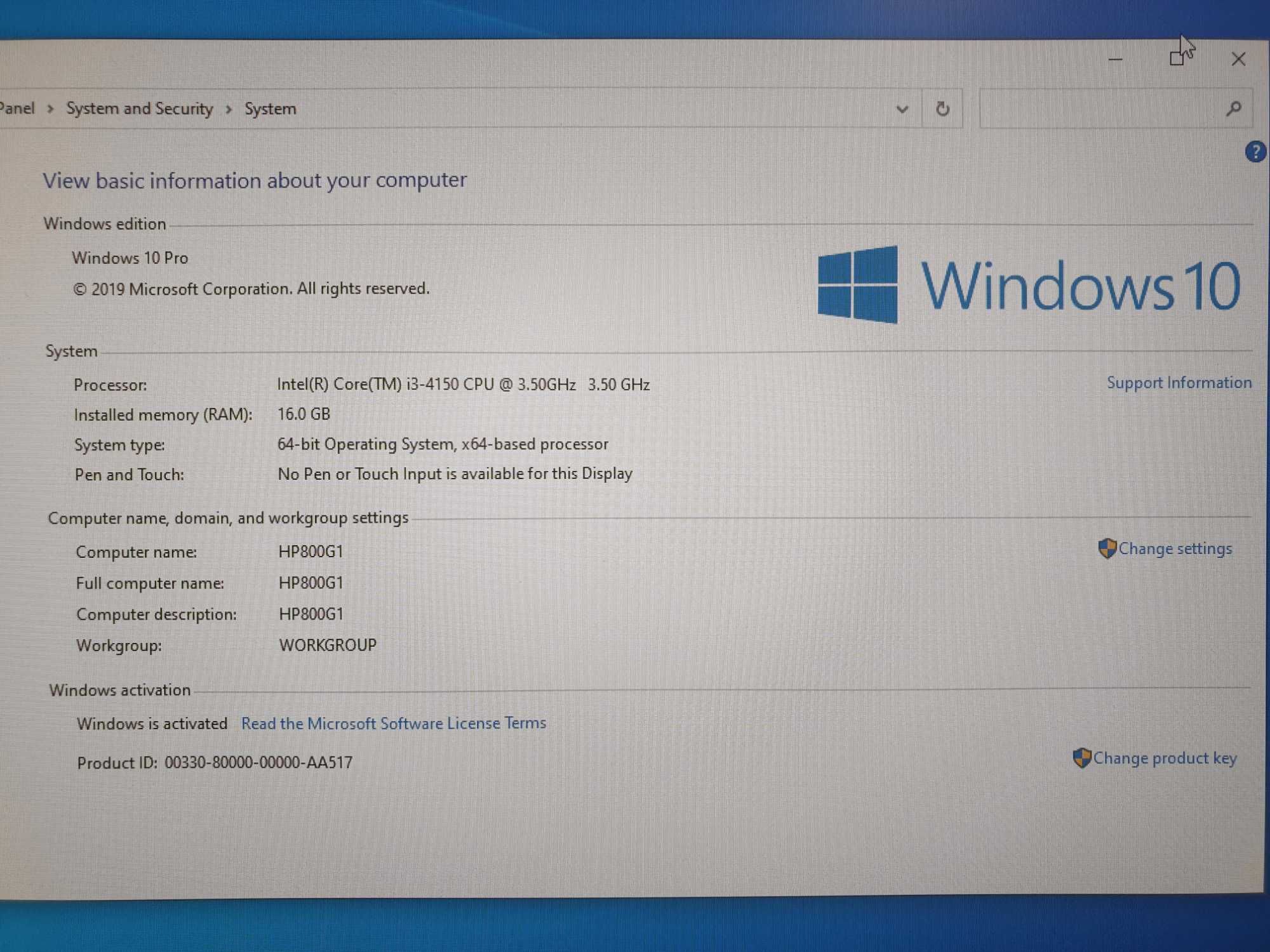This screenshot has height=952, width=1270.
Task: Click the Computer name value HP800G1
Action: pos(311,551)
